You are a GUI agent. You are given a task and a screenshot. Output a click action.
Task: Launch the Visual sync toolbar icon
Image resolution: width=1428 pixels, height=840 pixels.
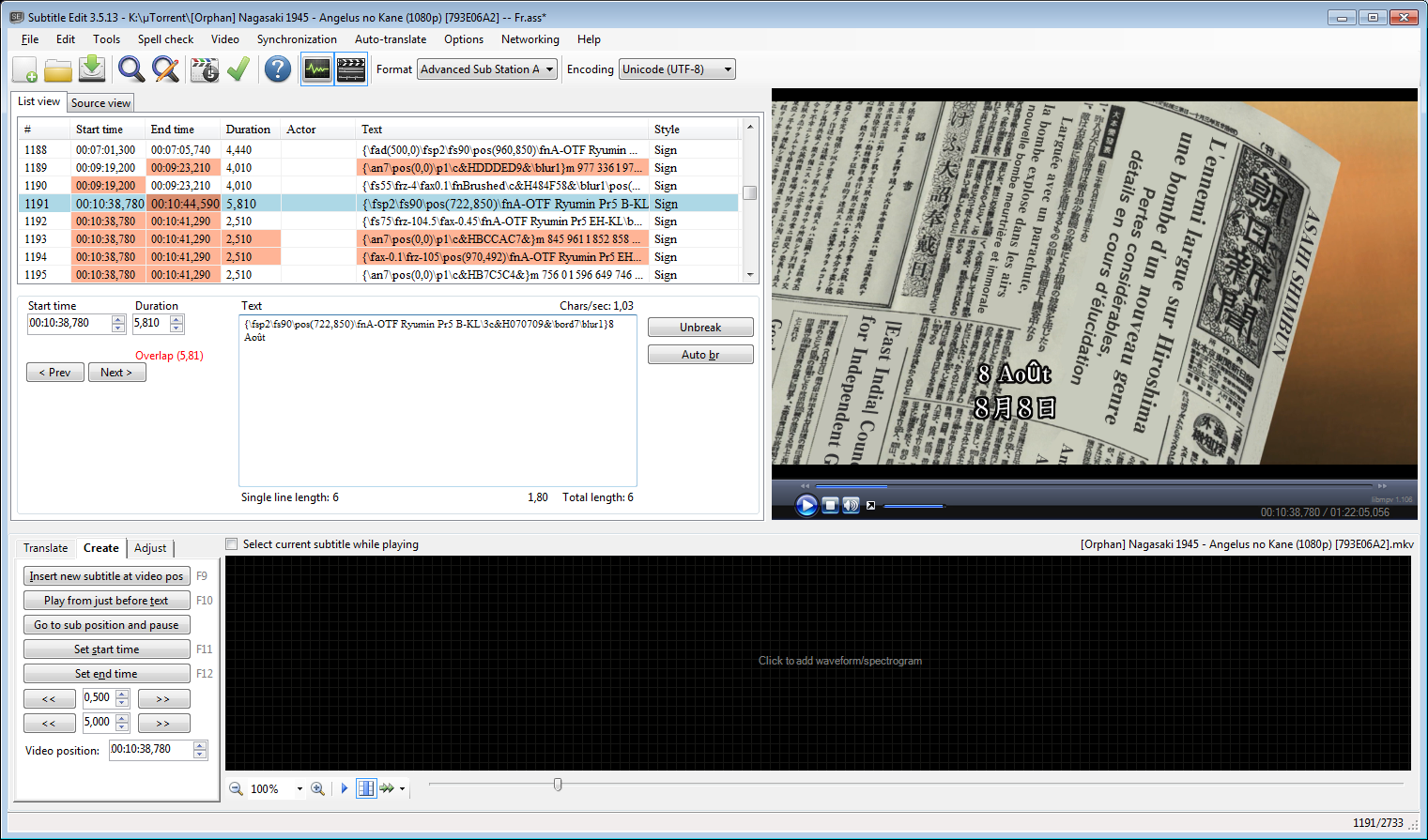point(205,69)
